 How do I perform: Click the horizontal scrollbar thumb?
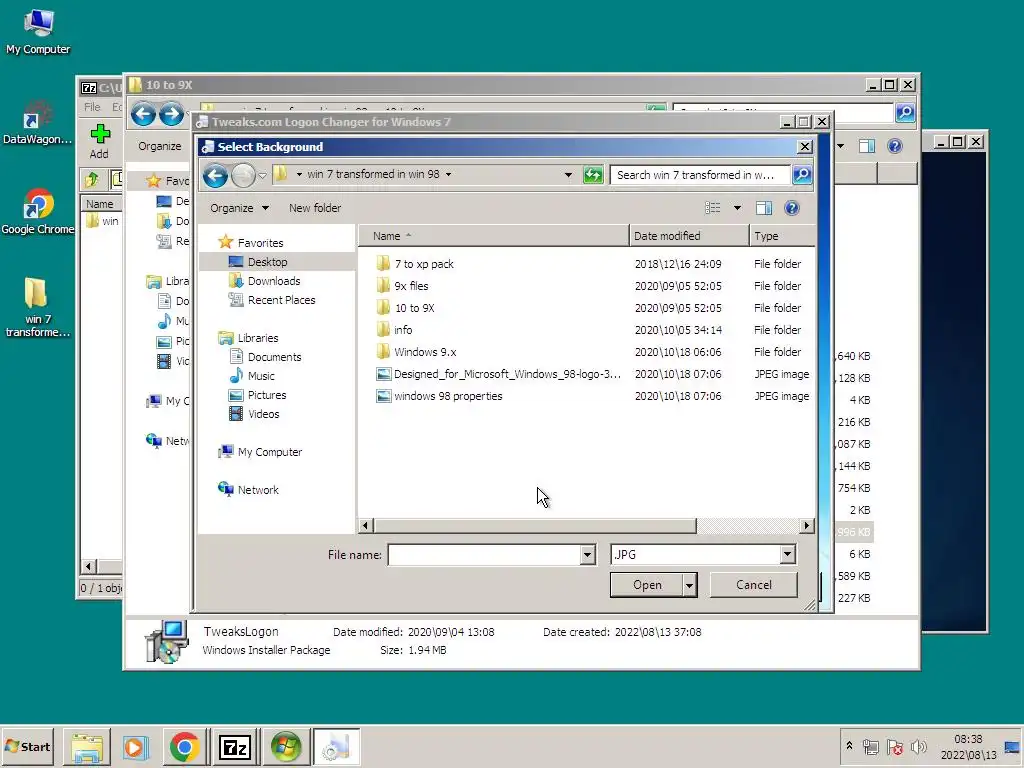tap(535, 526)
